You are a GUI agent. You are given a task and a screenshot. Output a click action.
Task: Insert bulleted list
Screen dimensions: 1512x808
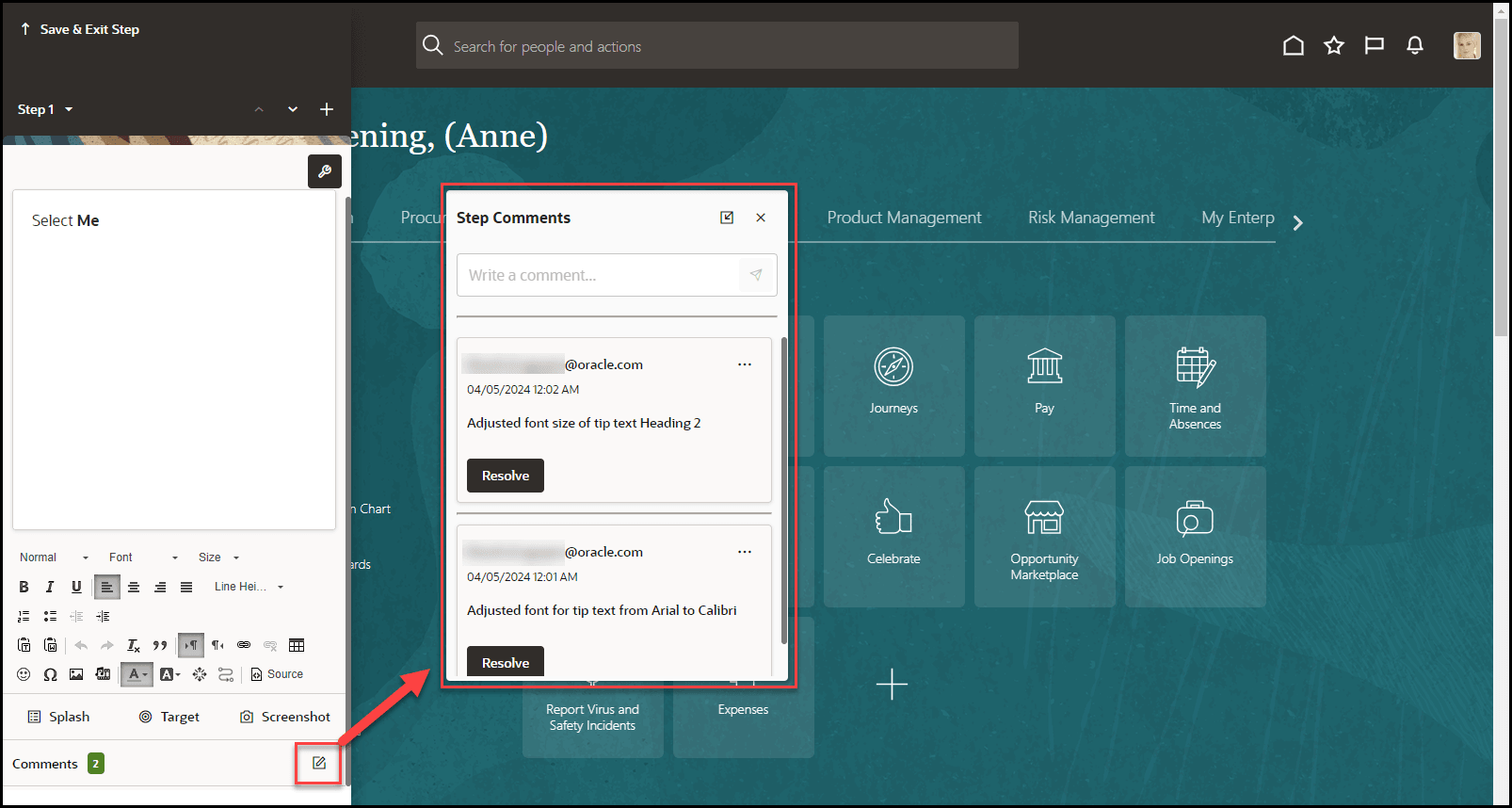pos(50,616)
